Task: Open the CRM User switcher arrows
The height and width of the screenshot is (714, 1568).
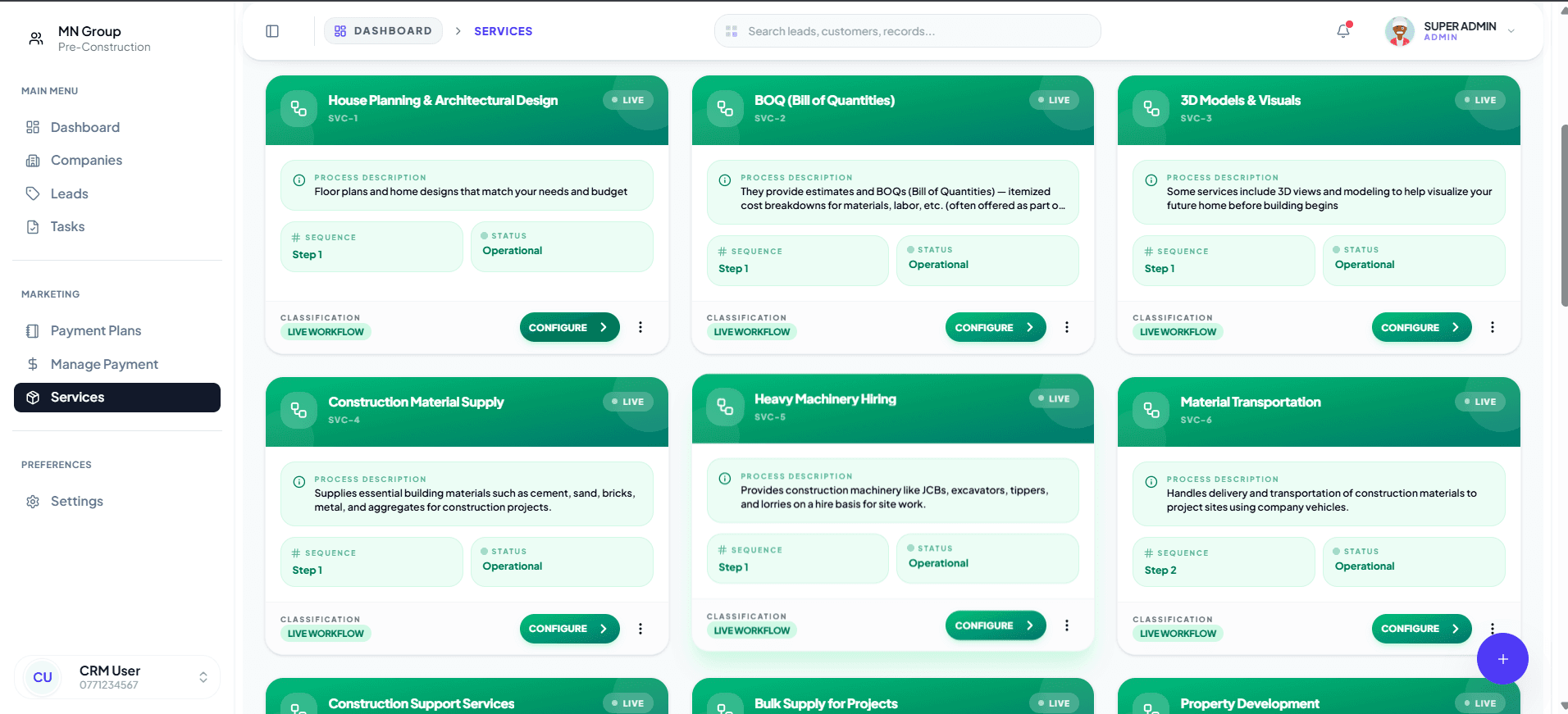Action: [x=203, y=677]
